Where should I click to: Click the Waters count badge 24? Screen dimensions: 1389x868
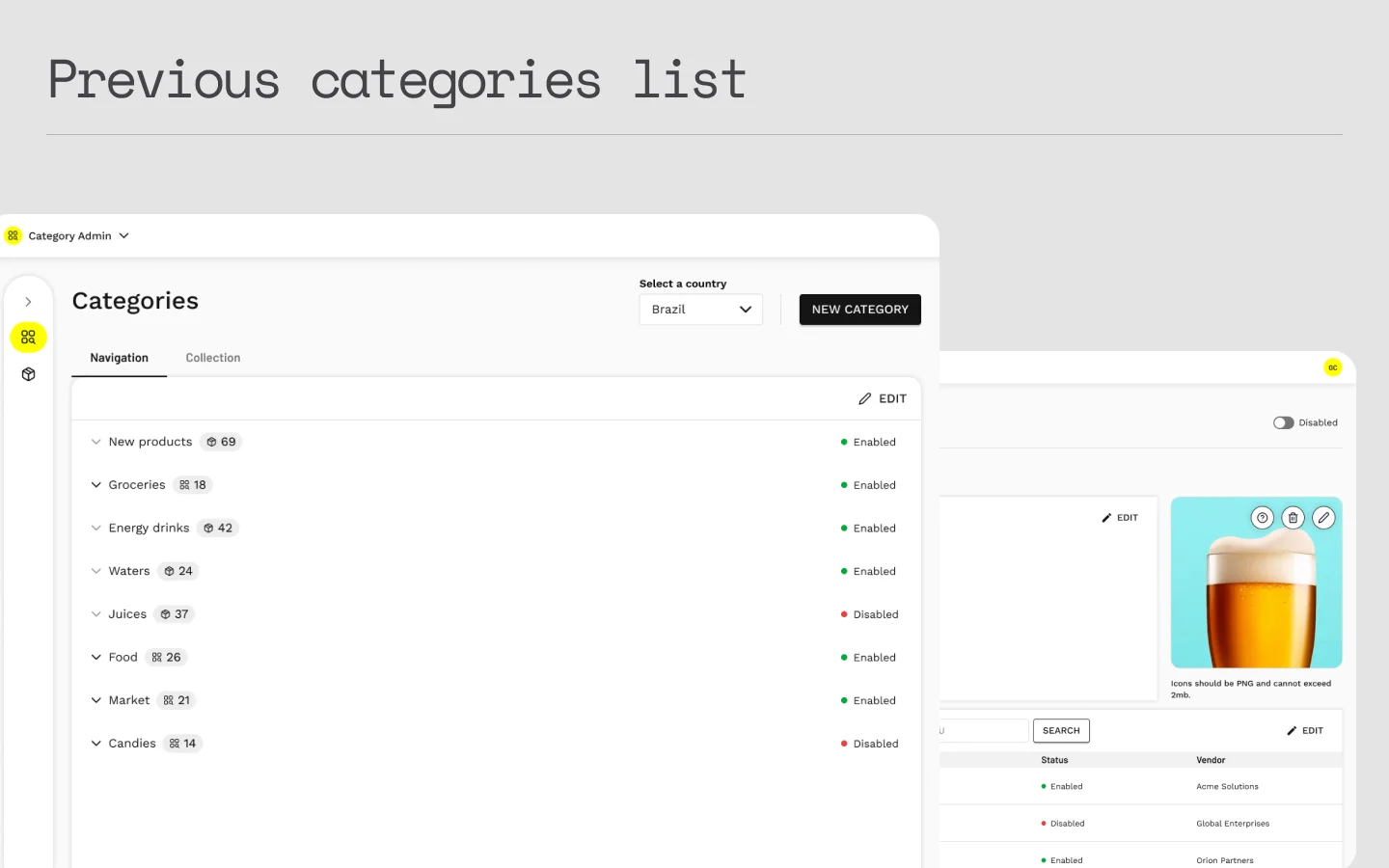178,571
